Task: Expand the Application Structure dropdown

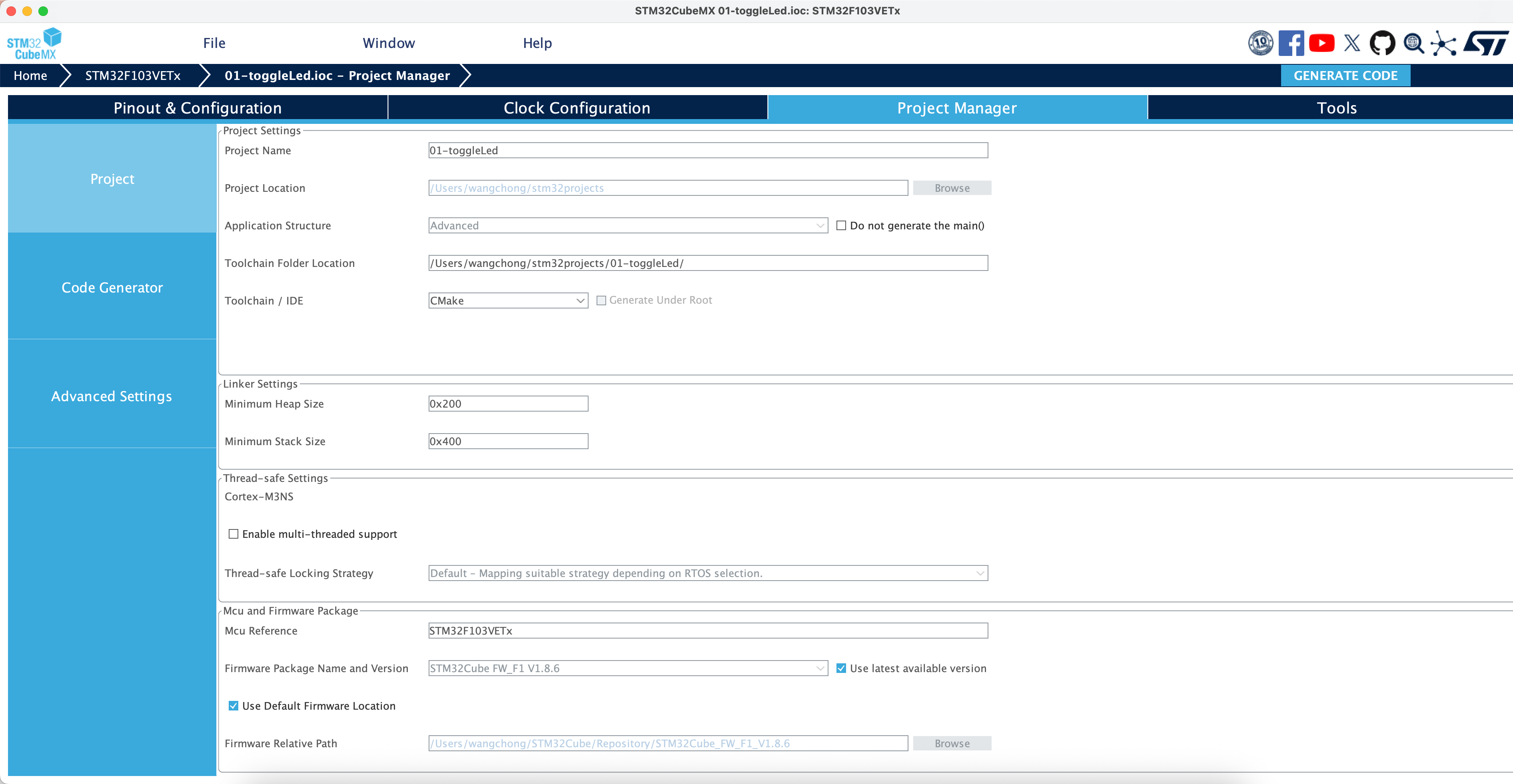Action: [x=628, y=225]
